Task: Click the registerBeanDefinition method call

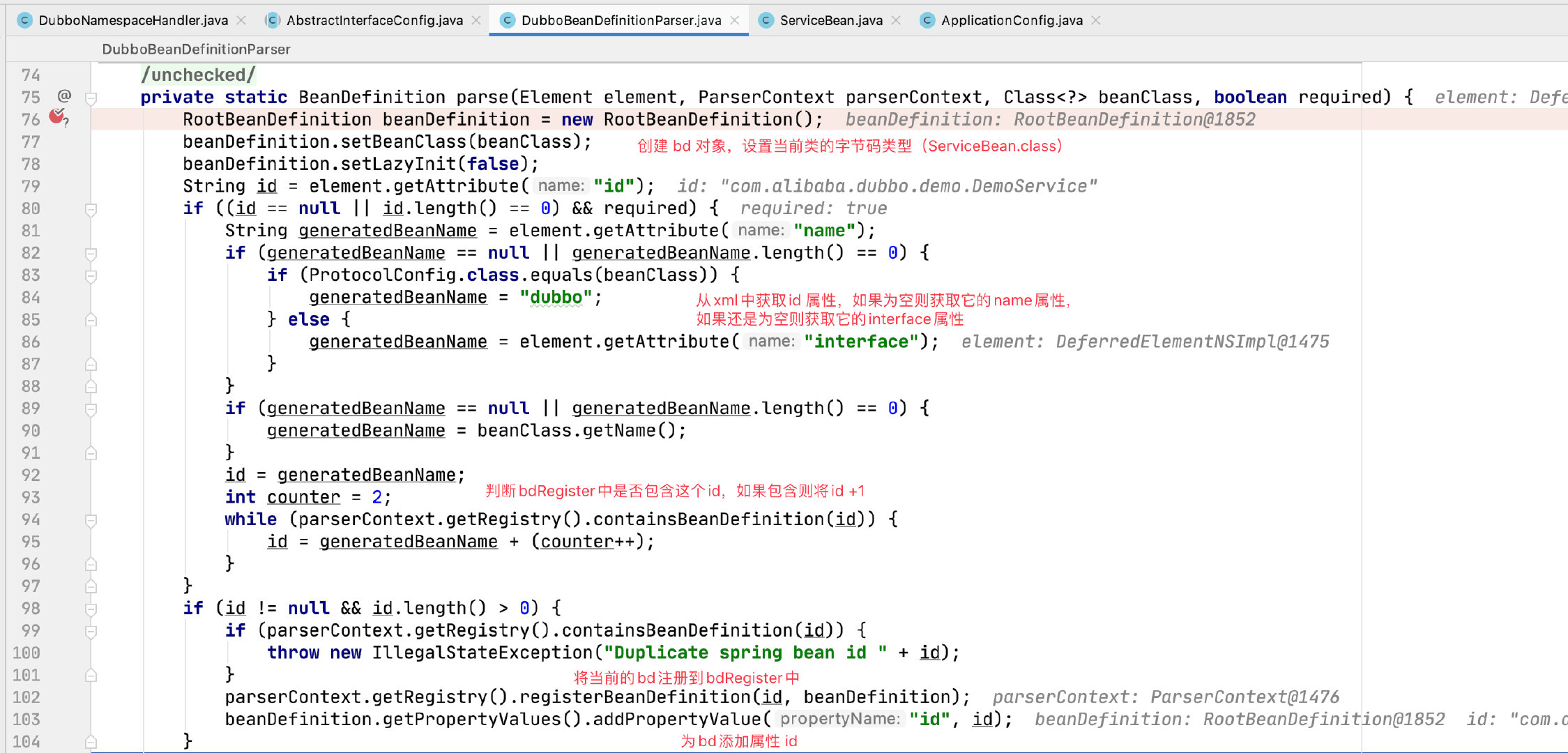Action: 635,697
